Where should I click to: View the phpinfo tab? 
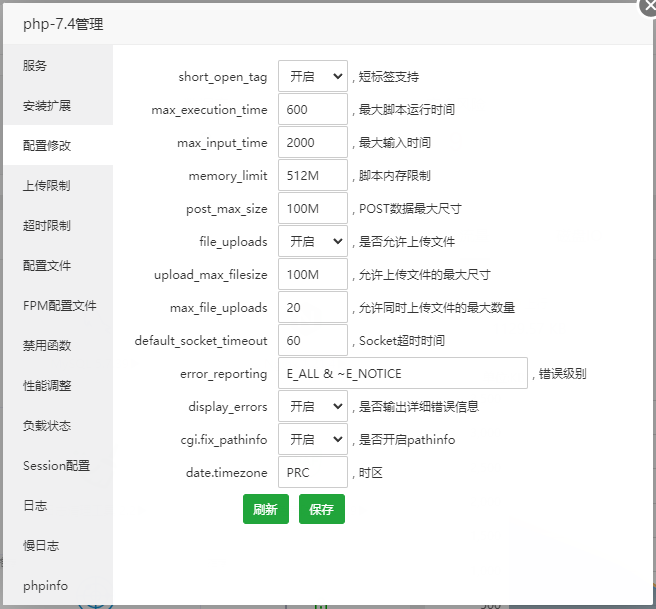coord(46,586)
